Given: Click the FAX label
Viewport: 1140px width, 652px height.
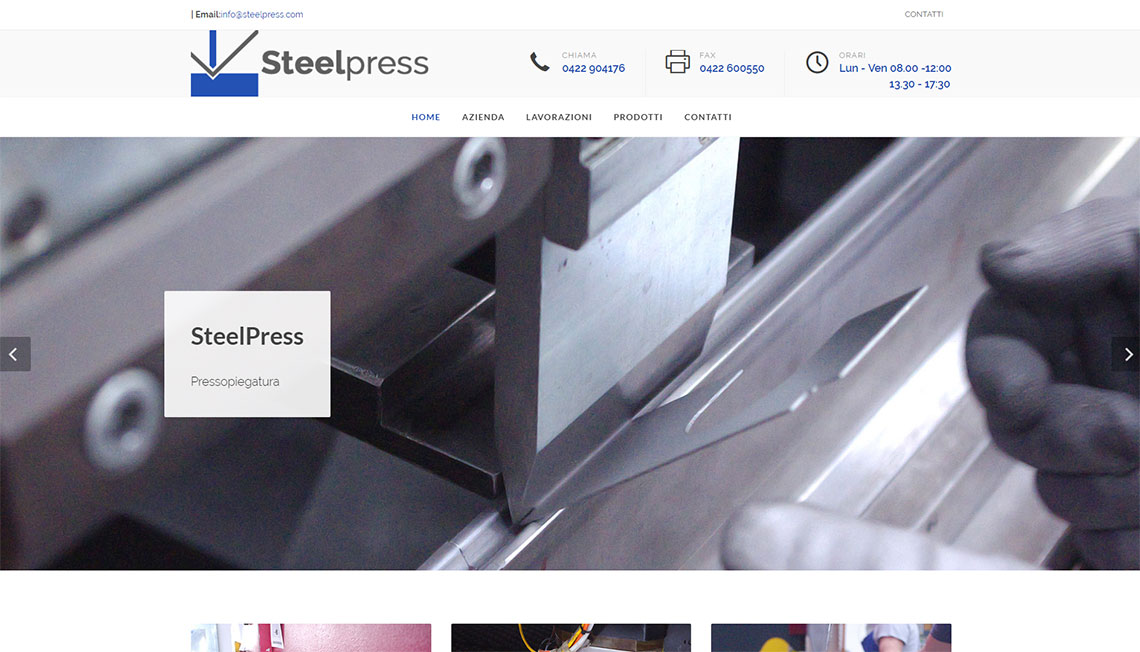Looking at the screenshot, I should pos(707,55).
